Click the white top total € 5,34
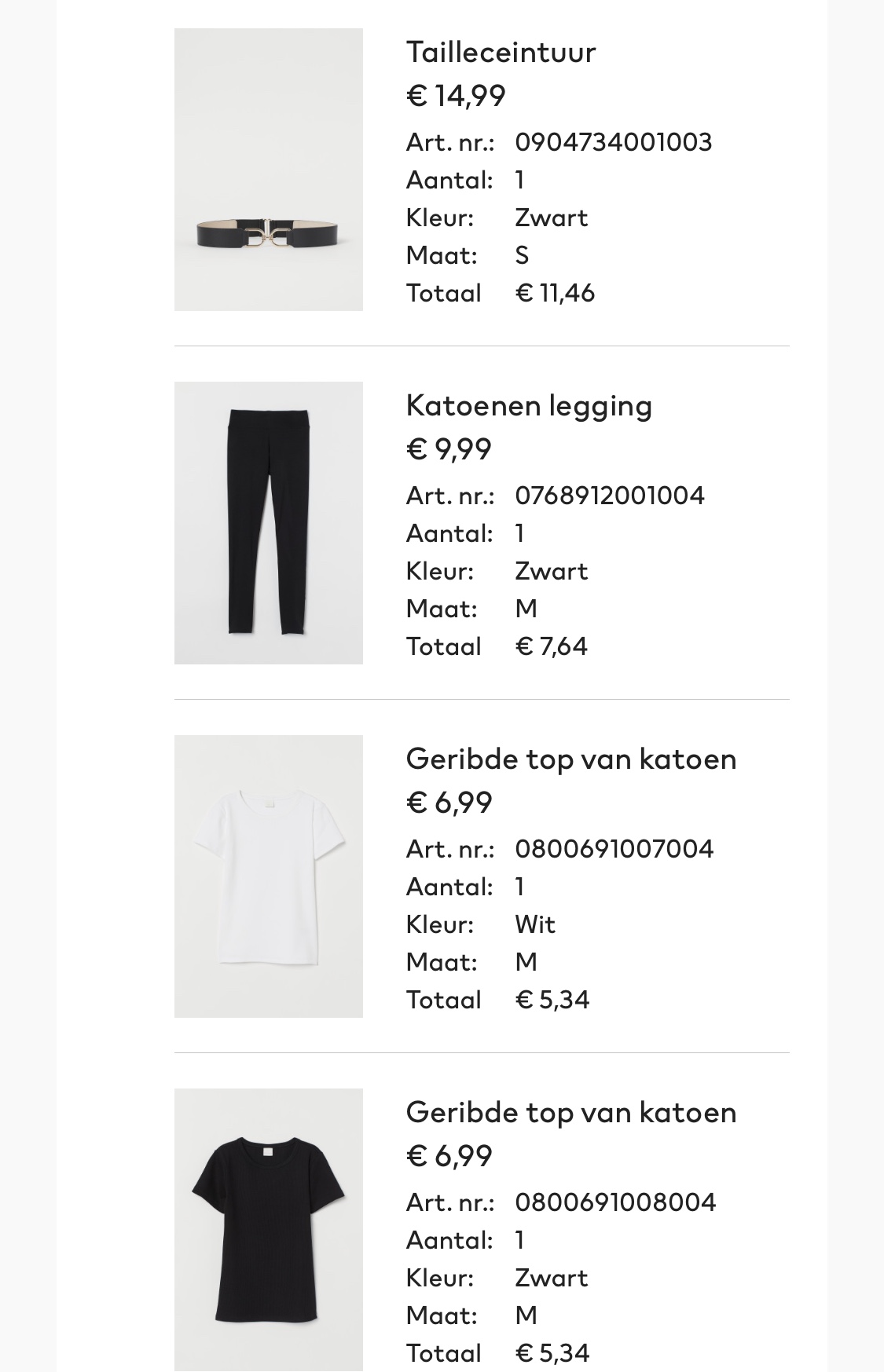Screen dimensions: 884x1372 tap(552, 1000)
